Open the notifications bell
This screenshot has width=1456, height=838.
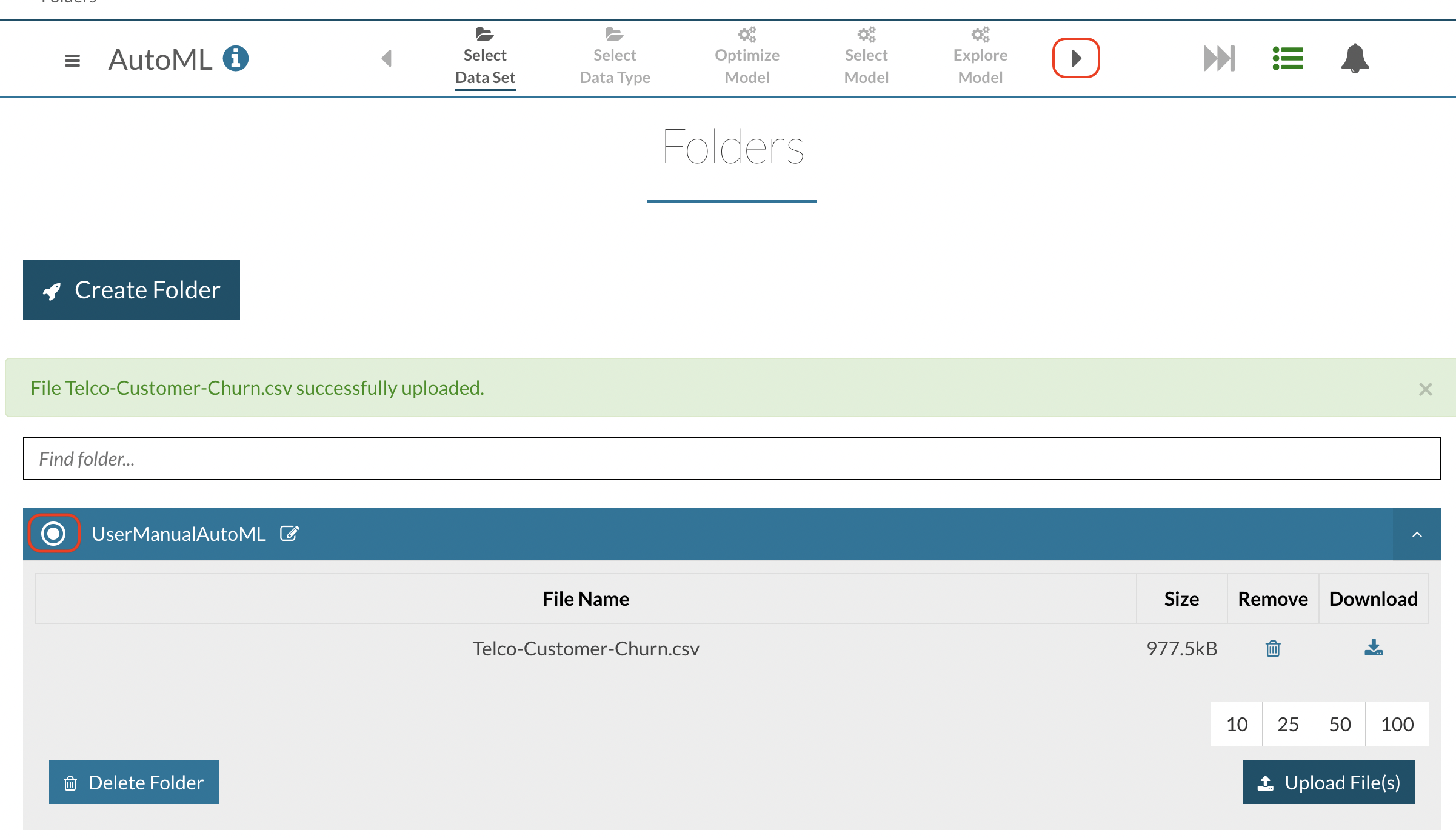[x=1355, y=58]
